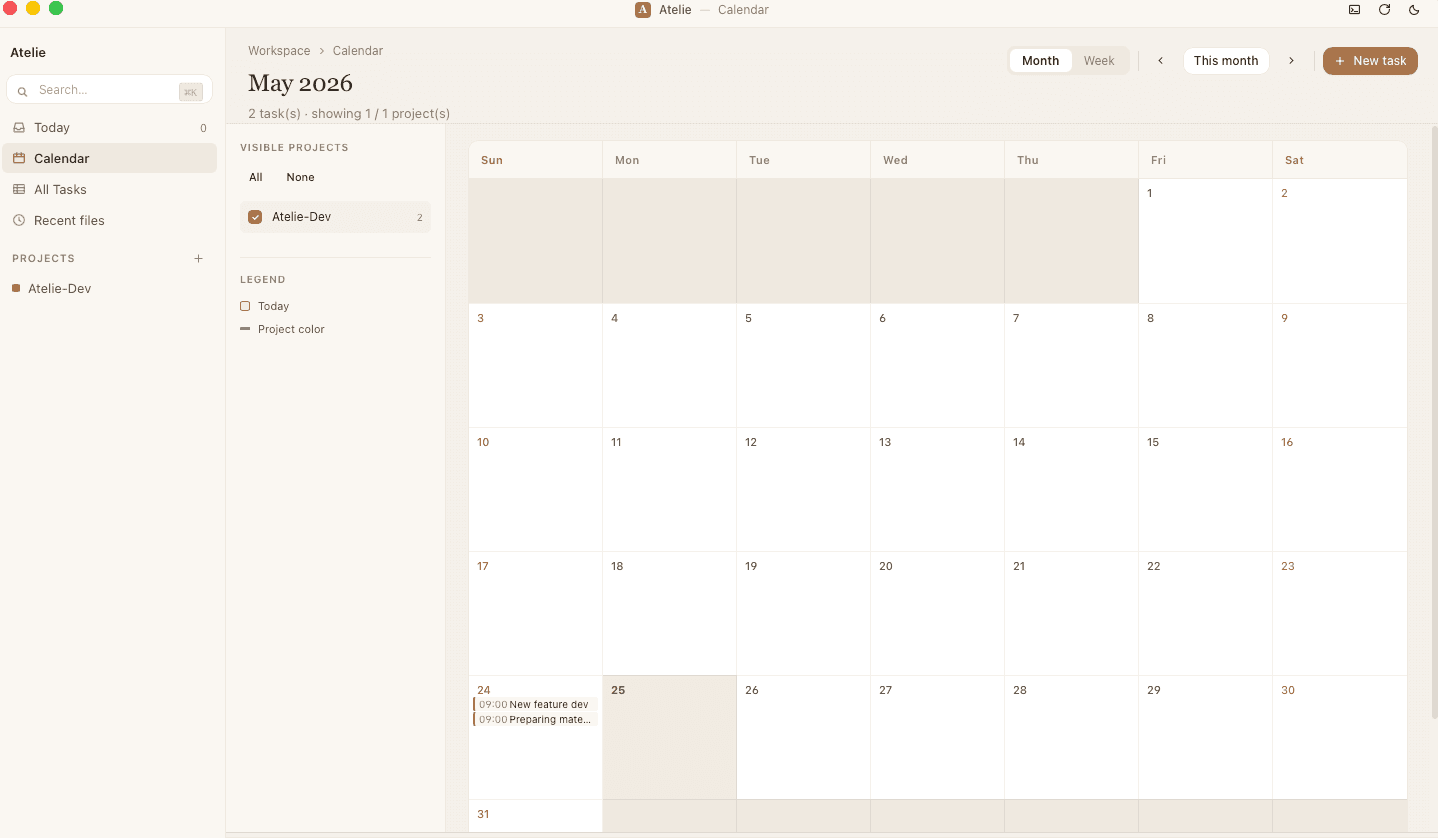
Task: Click the 'PROJECTS' sidebar section label
Action: [x=43, y=259]
